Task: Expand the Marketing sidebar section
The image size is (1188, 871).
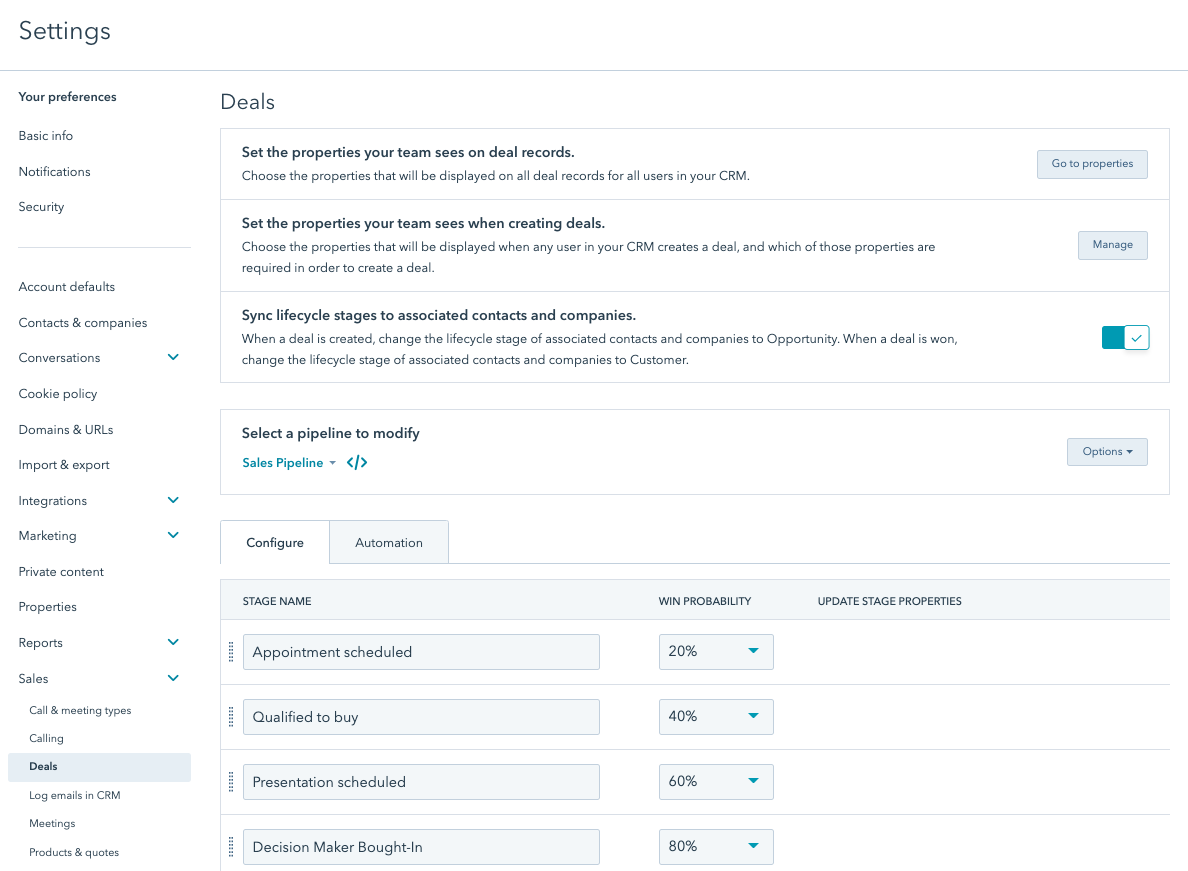Action: click(x=172, y=535)
